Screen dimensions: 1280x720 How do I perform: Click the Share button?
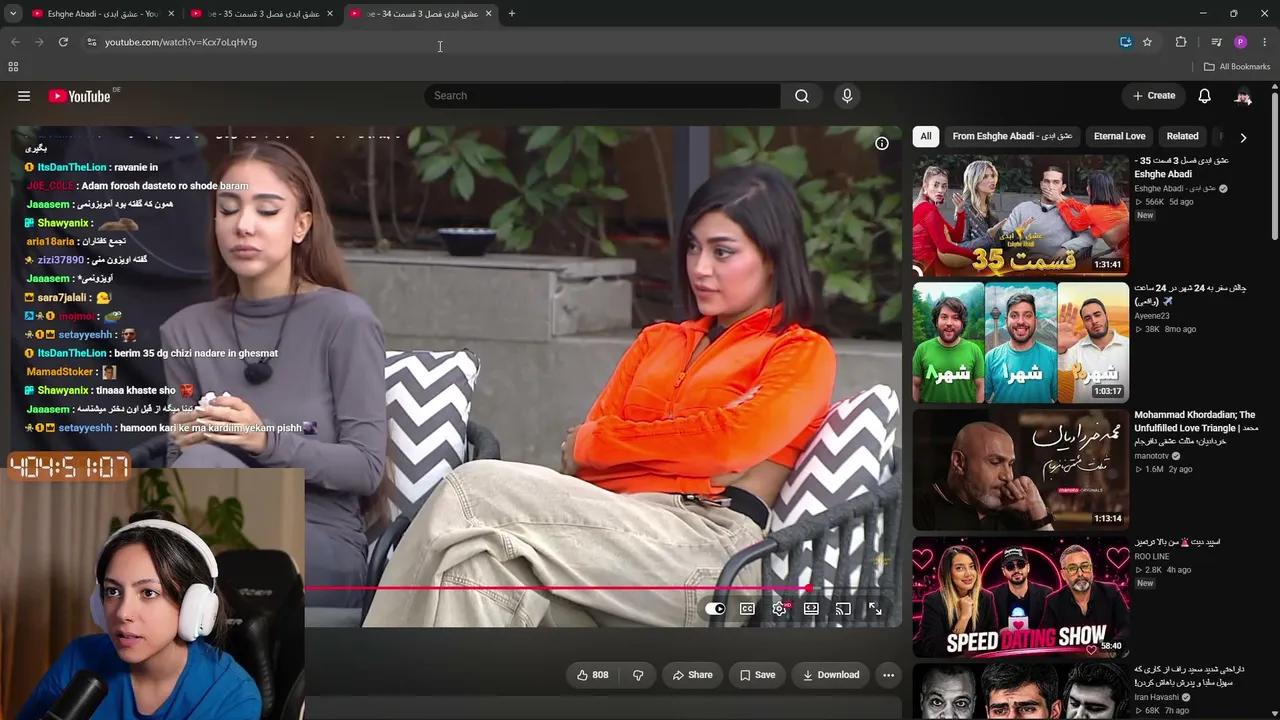(692, 675)
